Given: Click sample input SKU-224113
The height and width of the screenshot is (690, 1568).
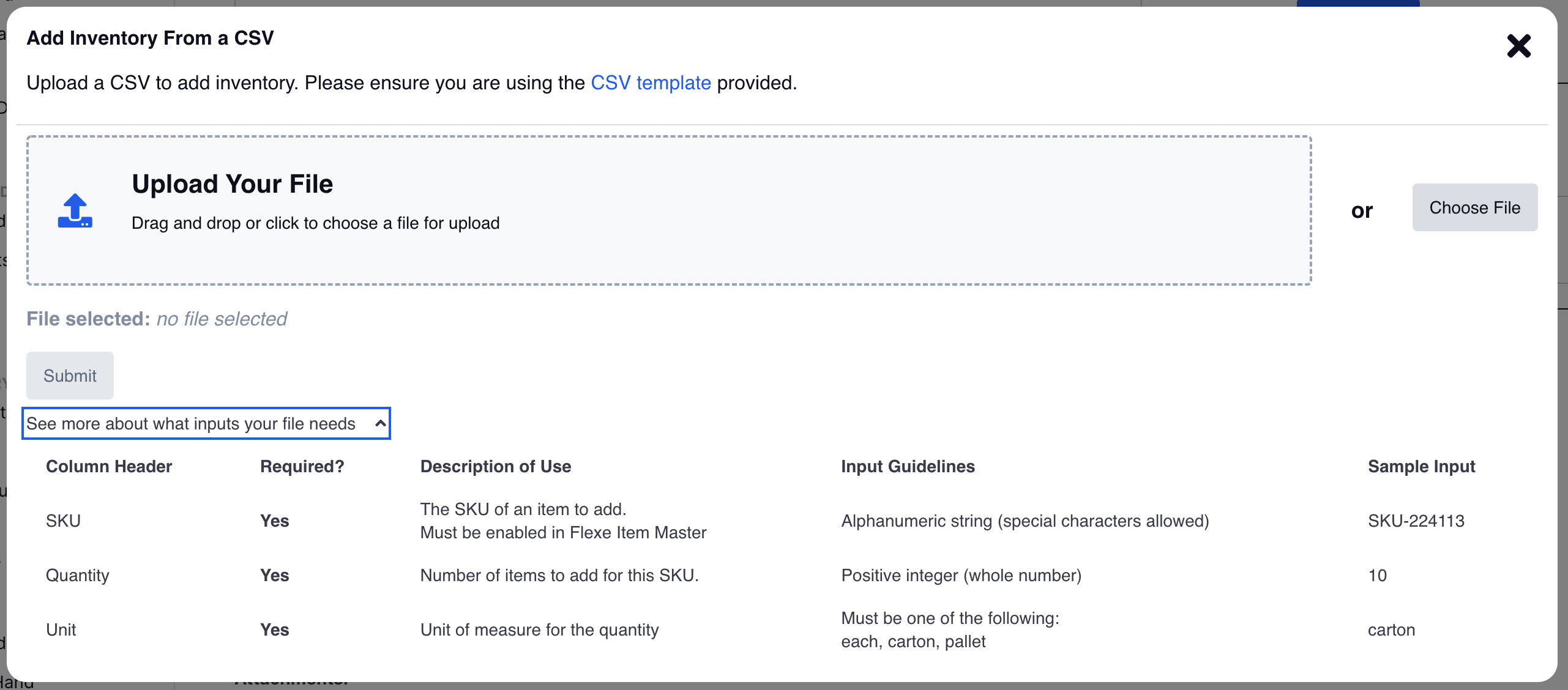Looking at the screenshot, I should click(1416, 521).
